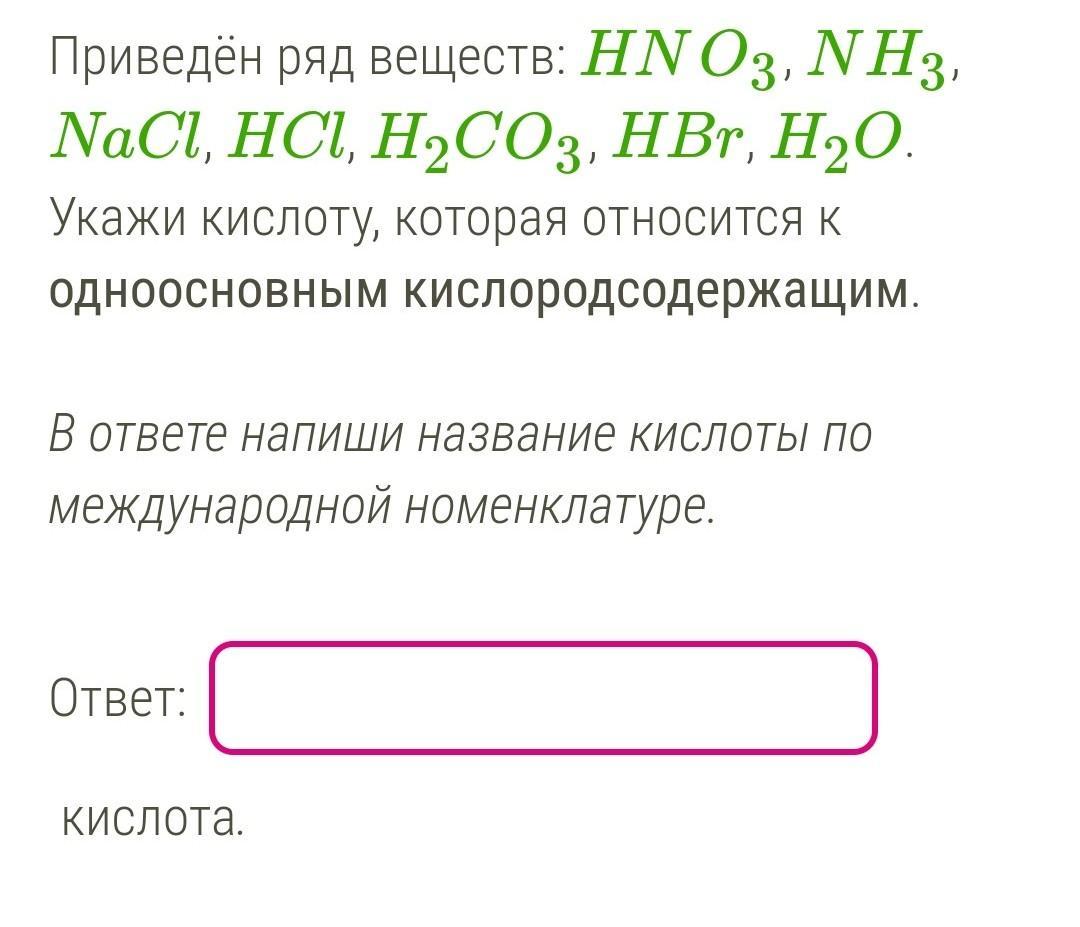Click the word 'кислота.' below the field
The height and width of the screenshot is (927, 1080).
tap(153, 819)
